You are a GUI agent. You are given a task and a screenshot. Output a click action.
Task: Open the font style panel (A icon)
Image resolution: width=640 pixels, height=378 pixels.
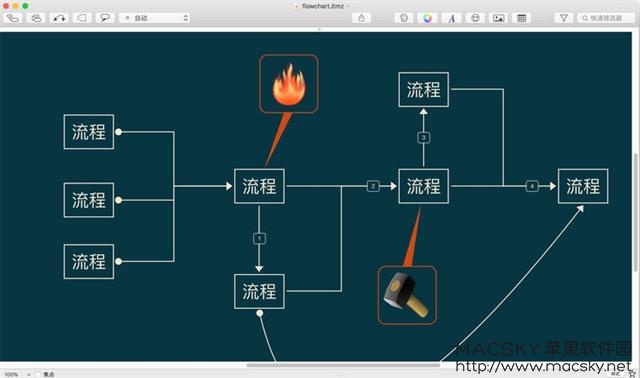[451, 18]
